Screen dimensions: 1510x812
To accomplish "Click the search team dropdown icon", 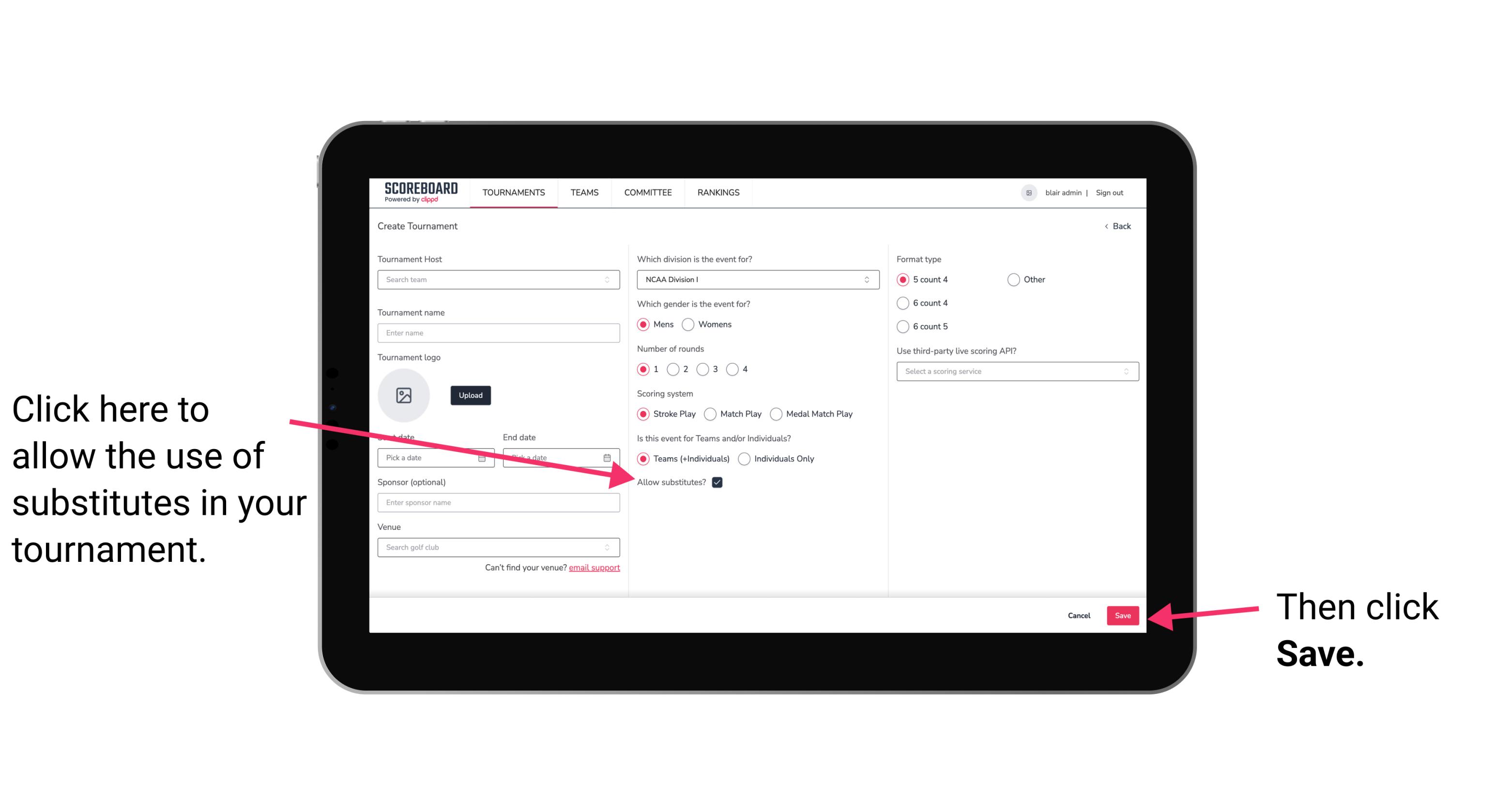I will [x=610, y=280].
